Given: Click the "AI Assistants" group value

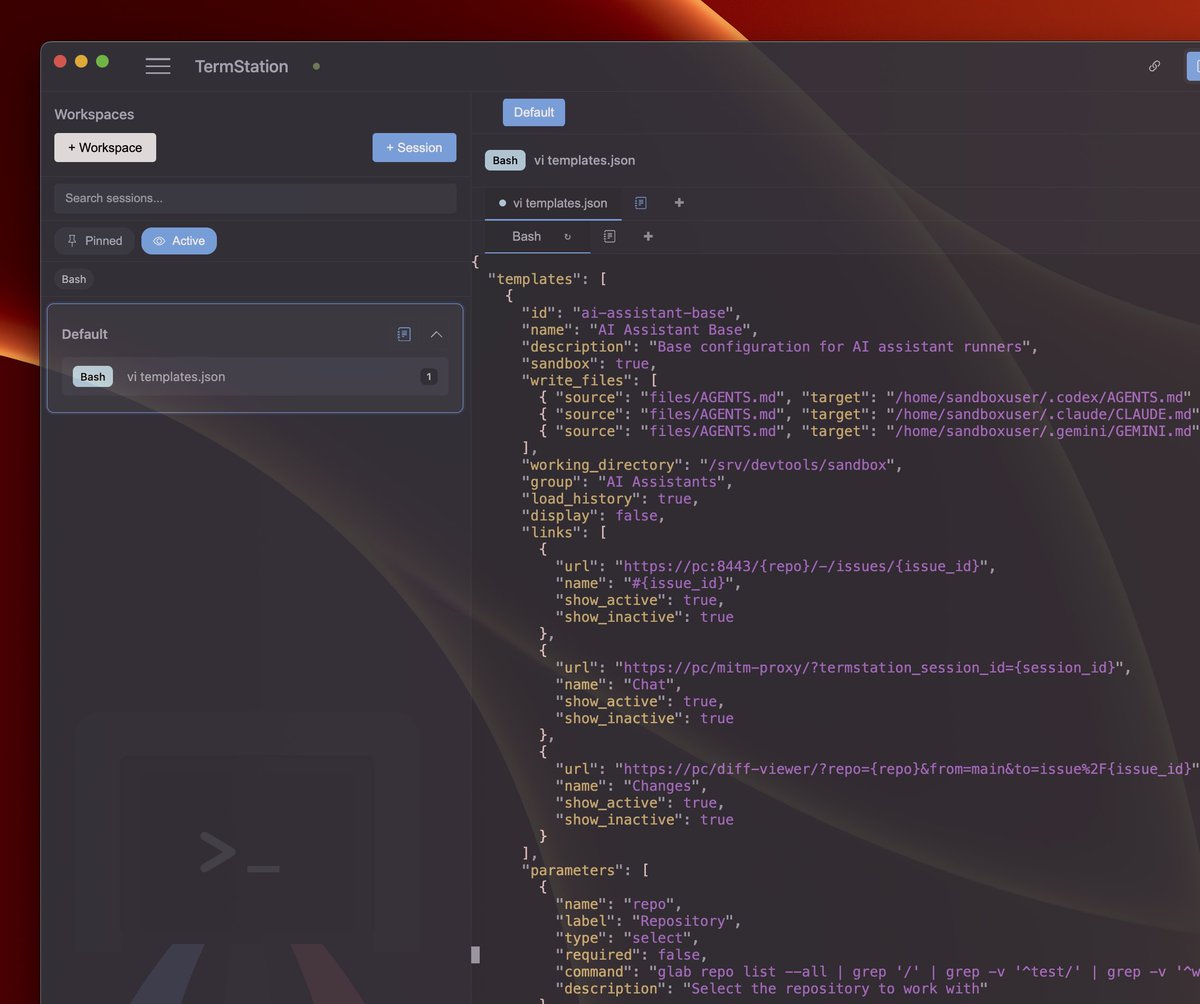Looking at the screenshot, I should (x=660, y=482).
